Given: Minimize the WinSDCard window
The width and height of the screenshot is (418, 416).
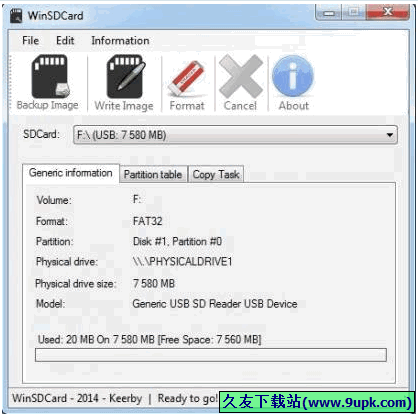Looking at the screenshot, I should click(x=329, y=13).
